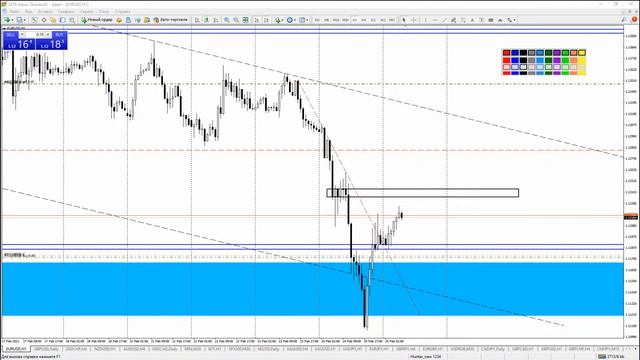Open the Вставка menu
Image resolution: width=640 pixels, height=360 pixels.
pyautogui.click(x=45, y=11)
